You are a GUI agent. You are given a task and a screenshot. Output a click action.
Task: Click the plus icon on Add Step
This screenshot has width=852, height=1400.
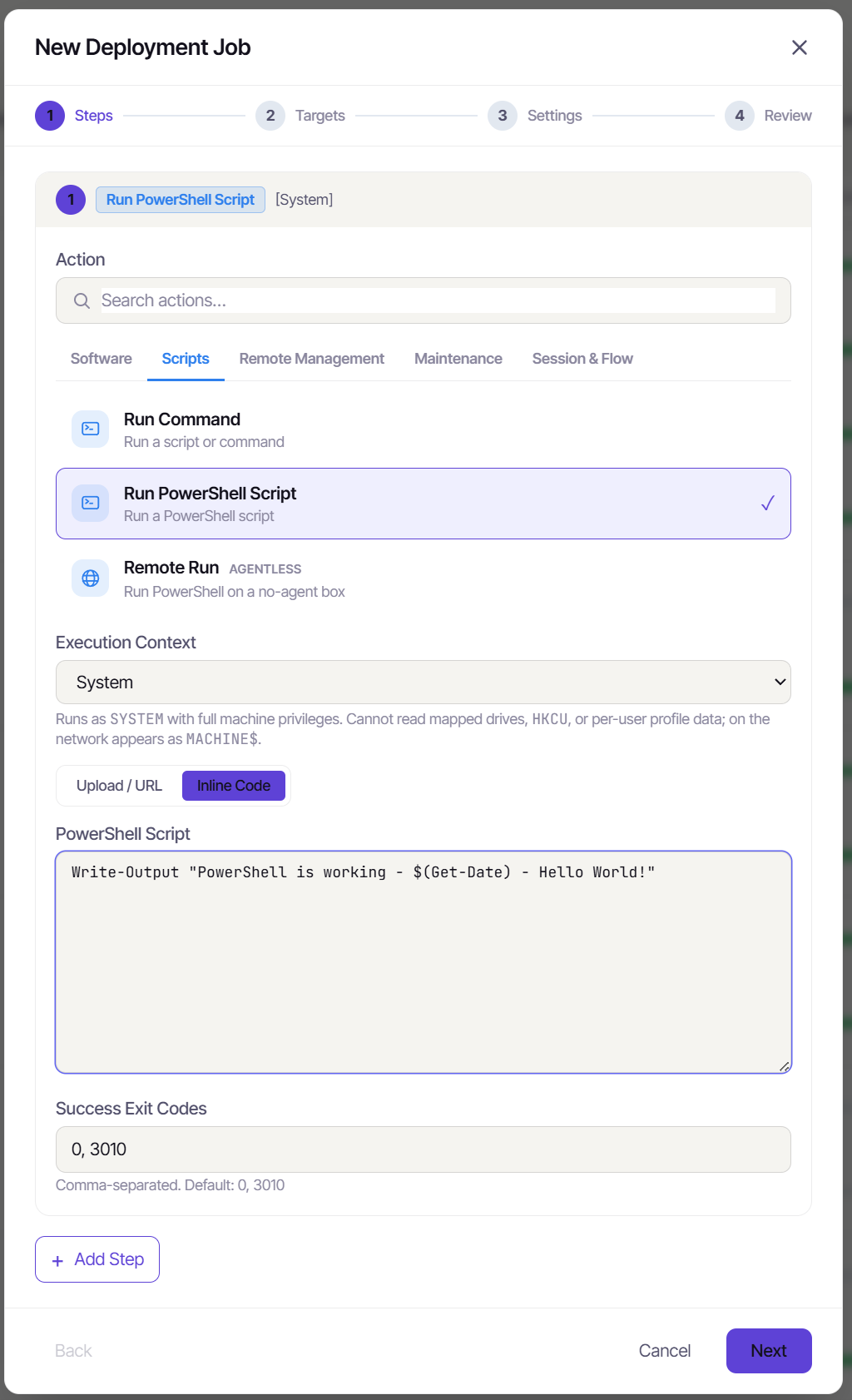point(57,1260)
